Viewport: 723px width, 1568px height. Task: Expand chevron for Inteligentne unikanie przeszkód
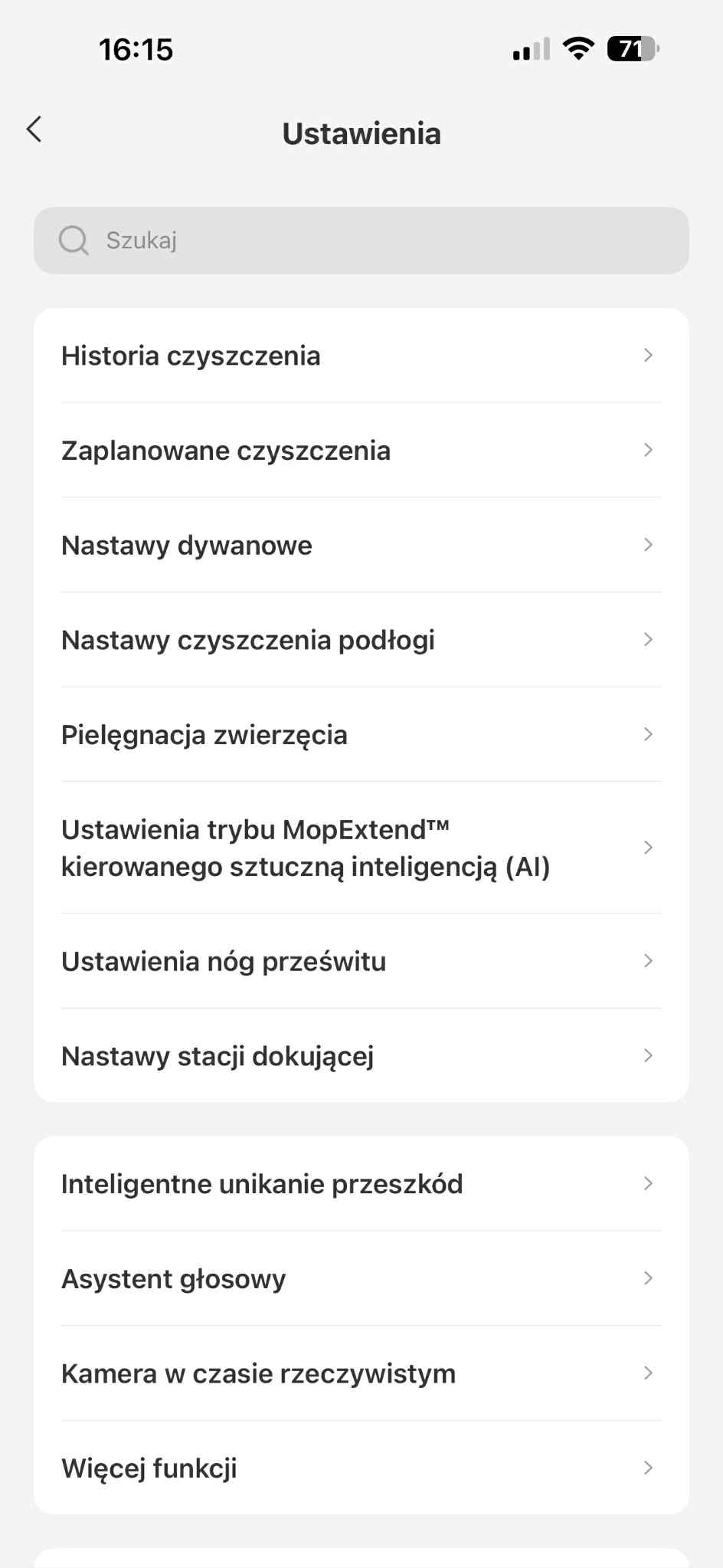(648, 1184)
